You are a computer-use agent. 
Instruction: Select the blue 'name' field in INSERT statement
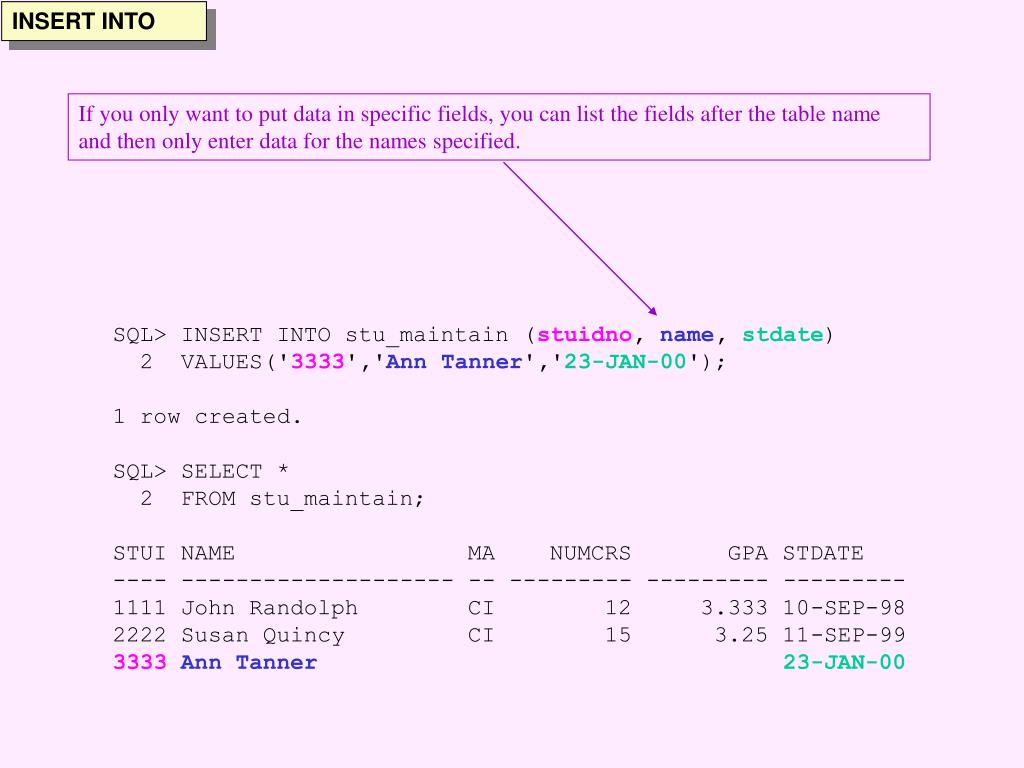click(x=686, y=334)
